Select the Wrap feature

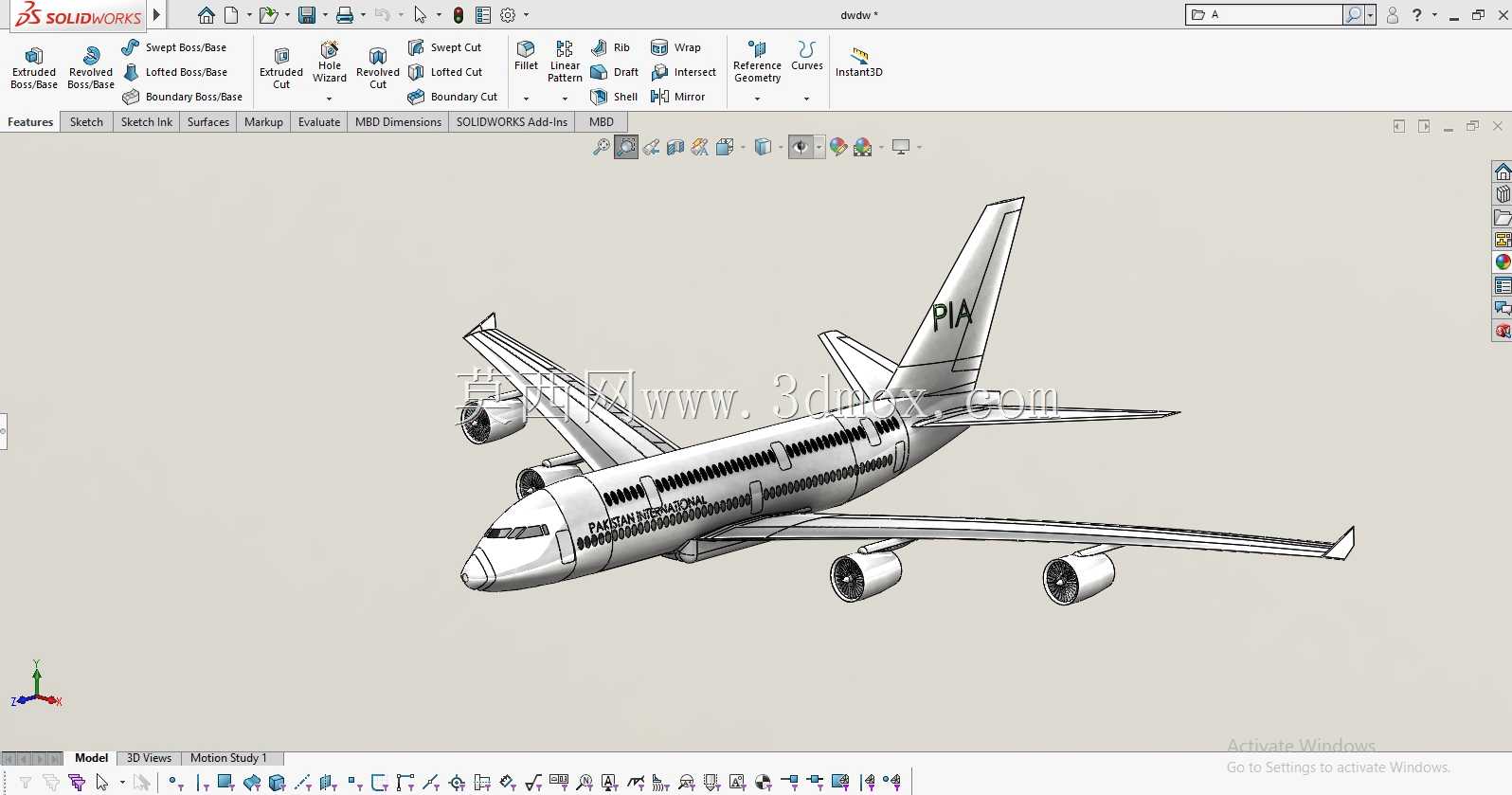675,47
